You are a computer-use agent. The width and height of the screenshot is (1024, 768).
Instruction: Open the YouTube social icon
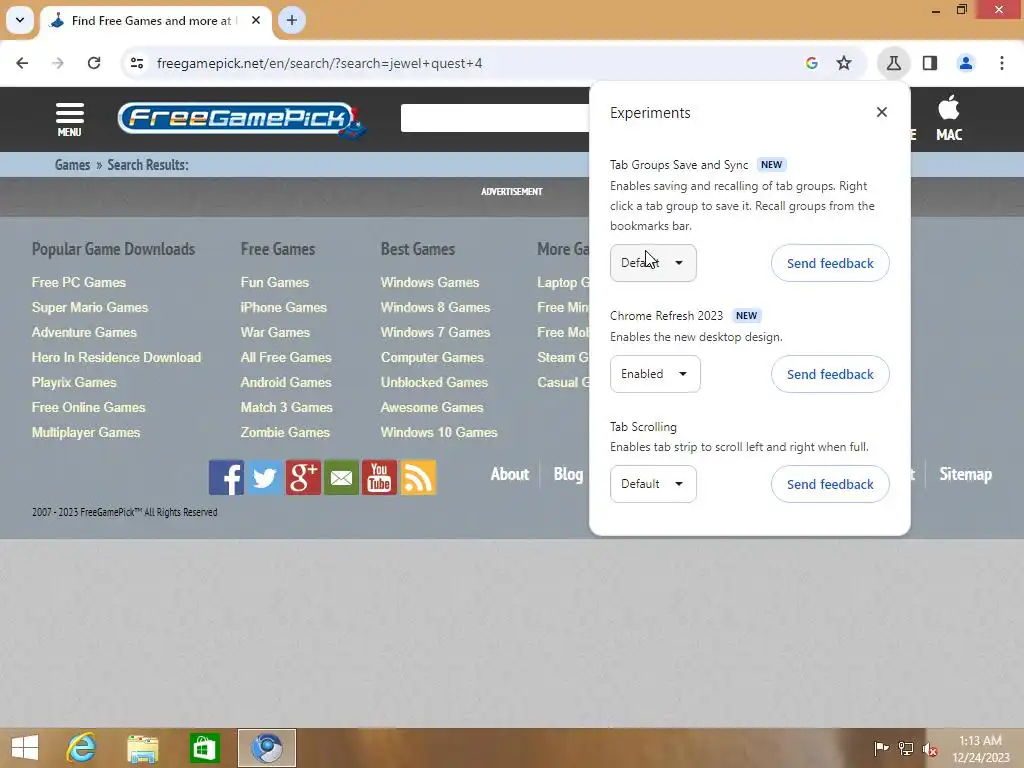[379, 477]
